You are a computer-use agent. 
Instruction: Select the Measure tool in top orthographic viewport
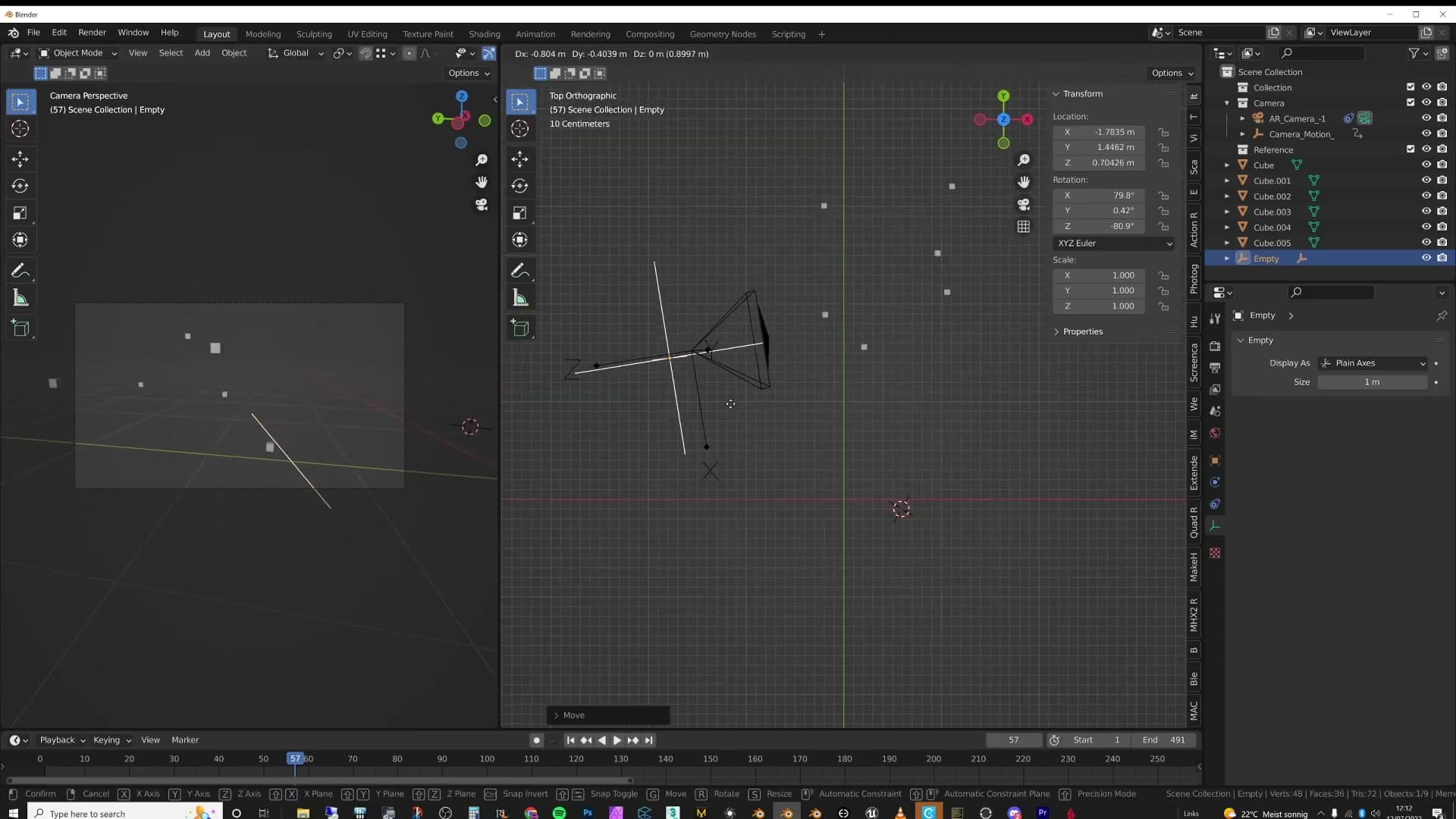click(x=520, y=298)
